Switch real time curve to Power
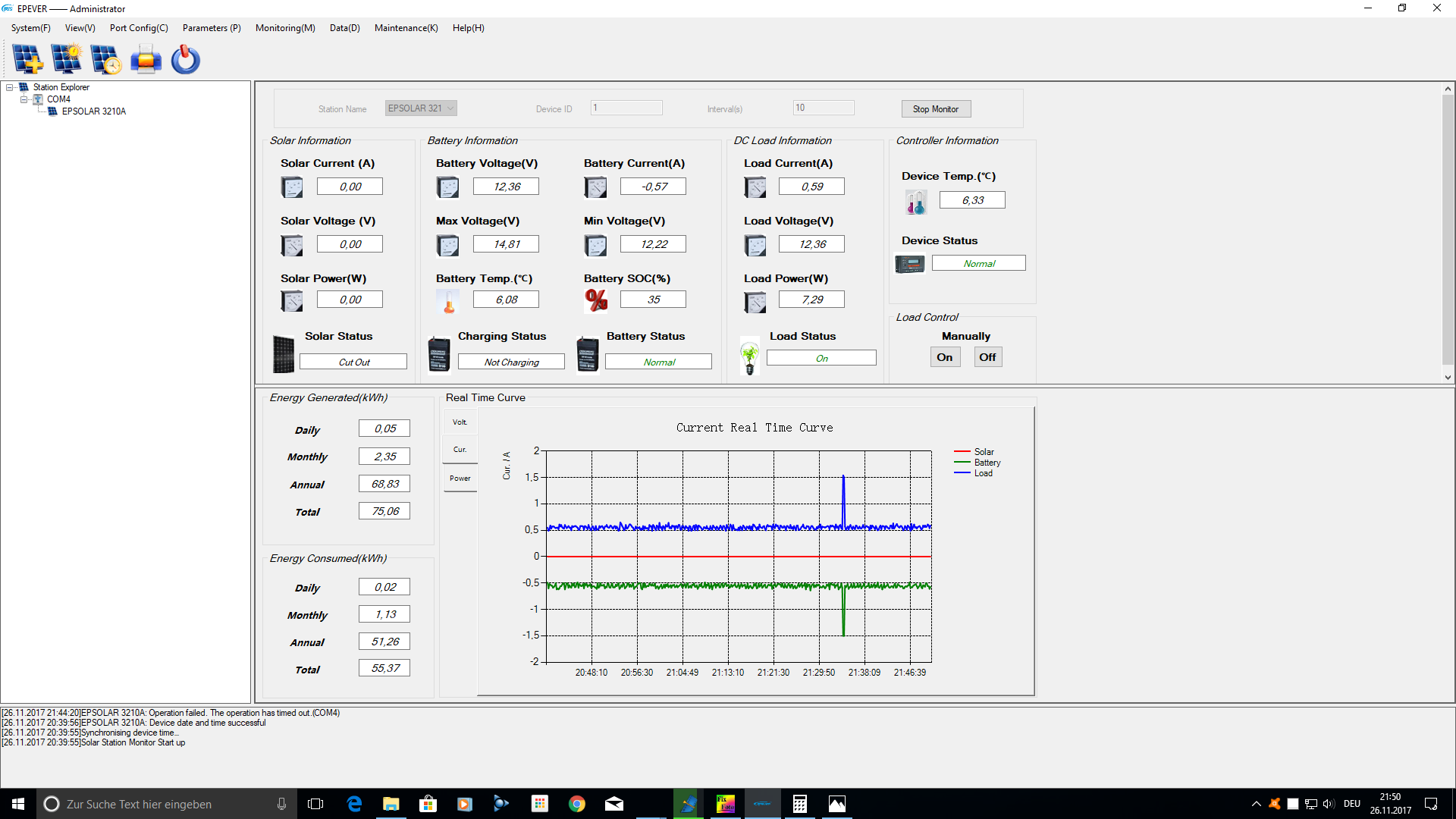The width and height of the screenshot is (1456, 819). [460, 479]
